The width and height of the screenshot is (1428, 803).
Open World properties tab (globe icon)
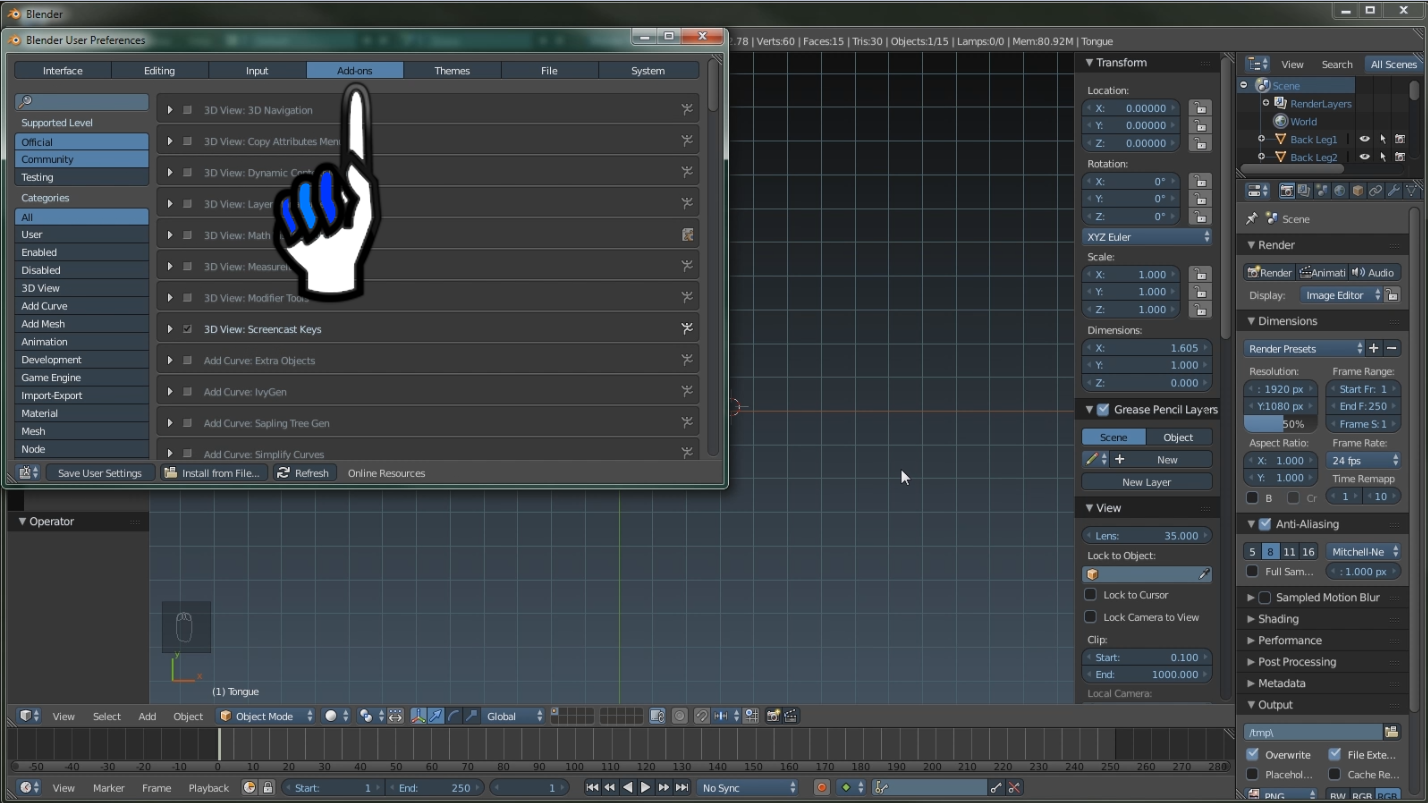coord(1339,190)
